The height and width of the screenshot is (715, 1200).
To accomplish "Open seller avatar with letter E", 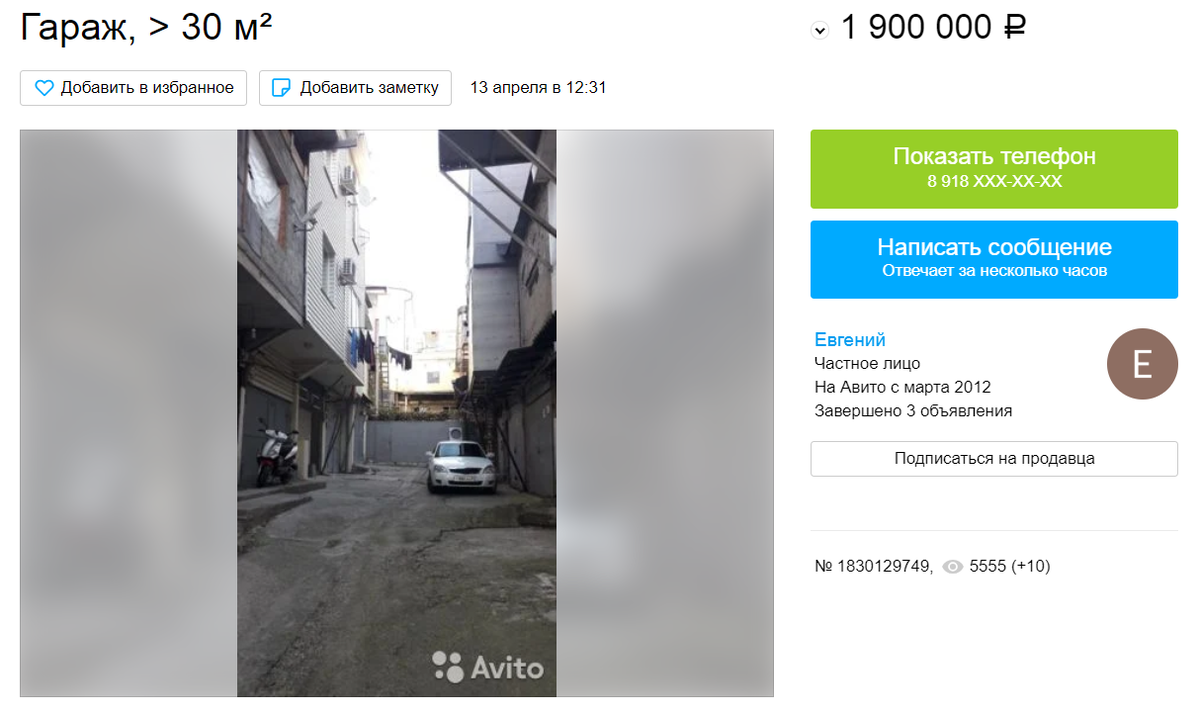I will point(1142,364).
